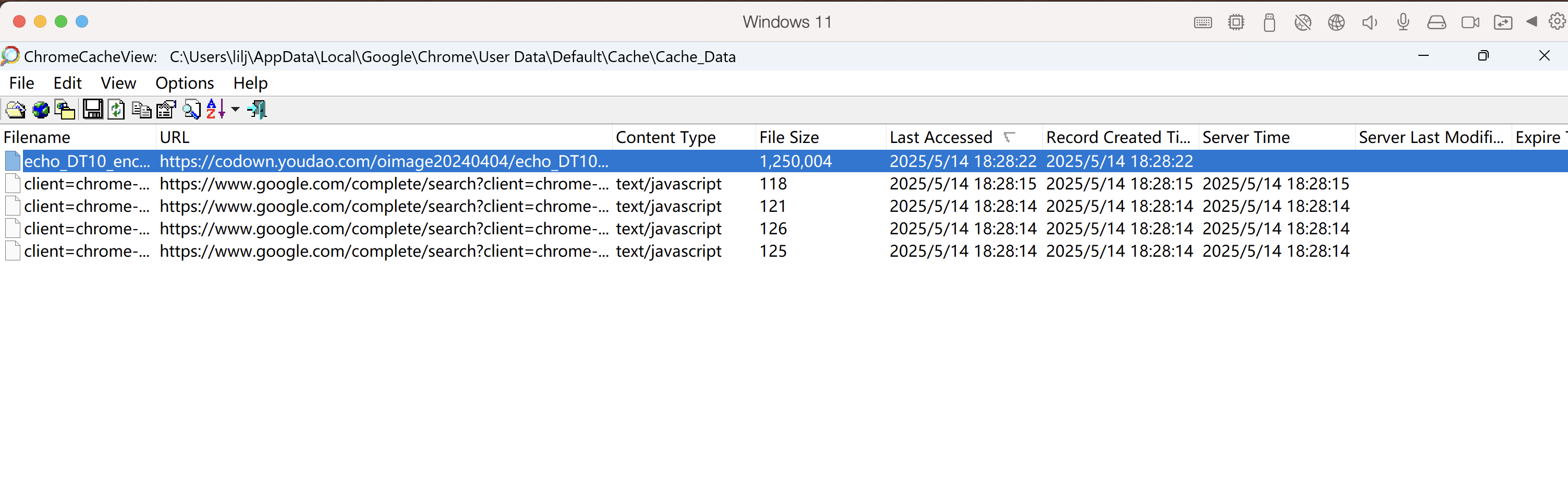The height and width of the screenshot is (478, 1568).
Task: Open the Properties toolbar icon
Action: click(166, 110)
